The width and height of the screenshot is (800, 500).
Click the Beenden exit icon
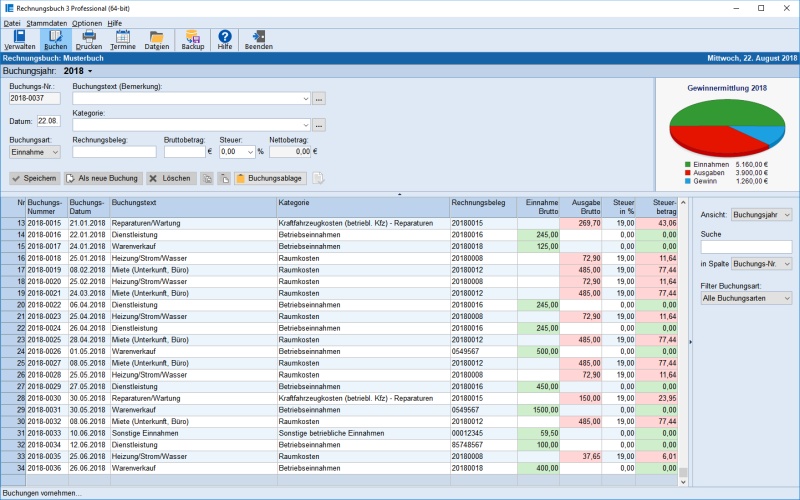tap(259, 40)
